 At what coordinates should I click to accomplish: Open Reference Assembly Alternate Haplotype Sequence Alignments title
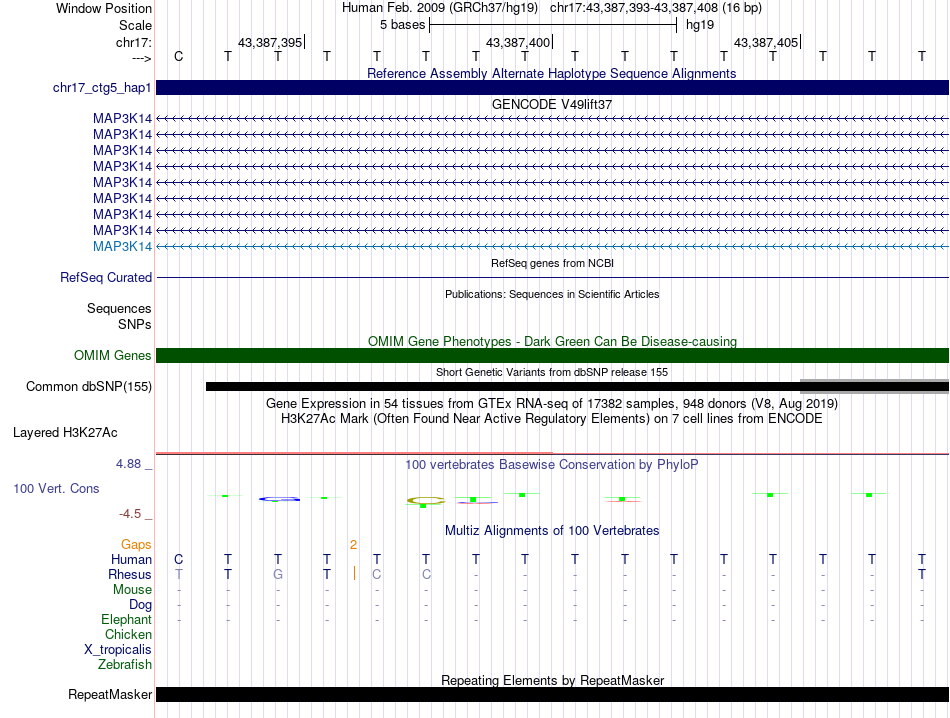coord(551,73)
